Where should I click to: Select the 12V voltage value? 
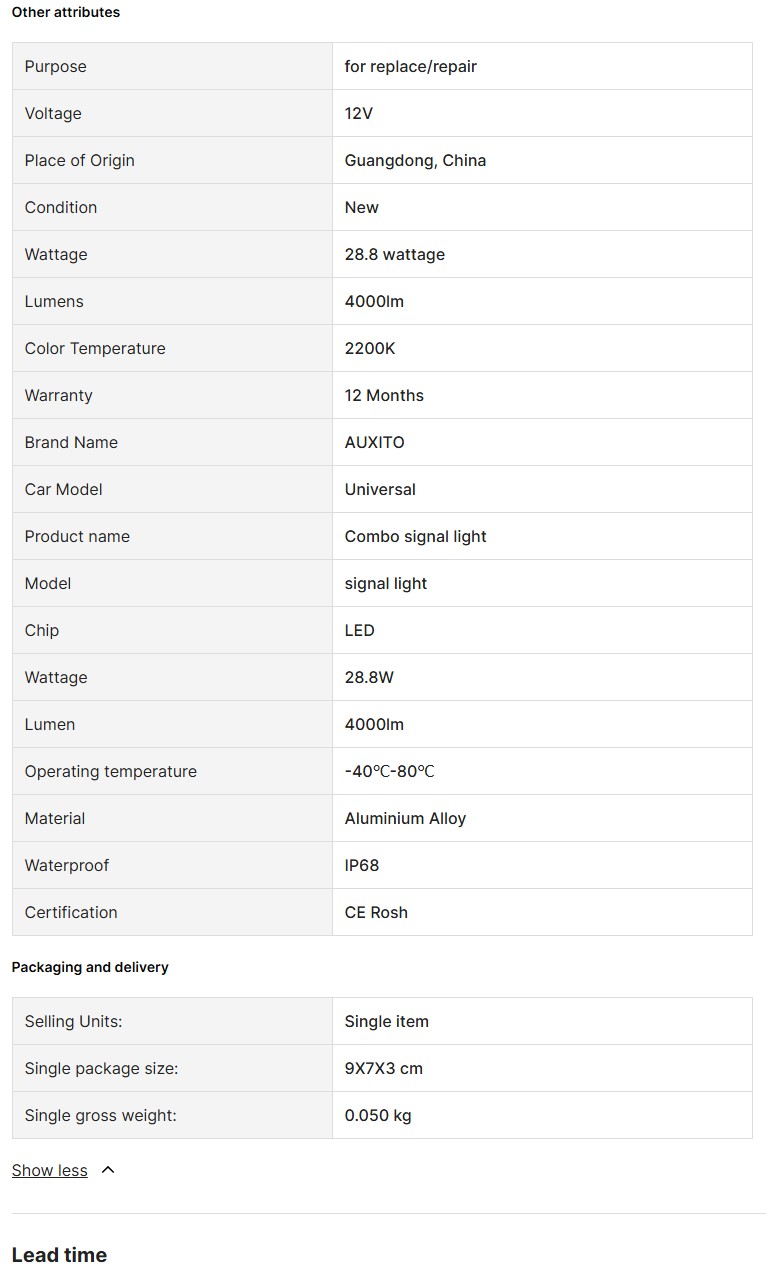tap(359, 113)
